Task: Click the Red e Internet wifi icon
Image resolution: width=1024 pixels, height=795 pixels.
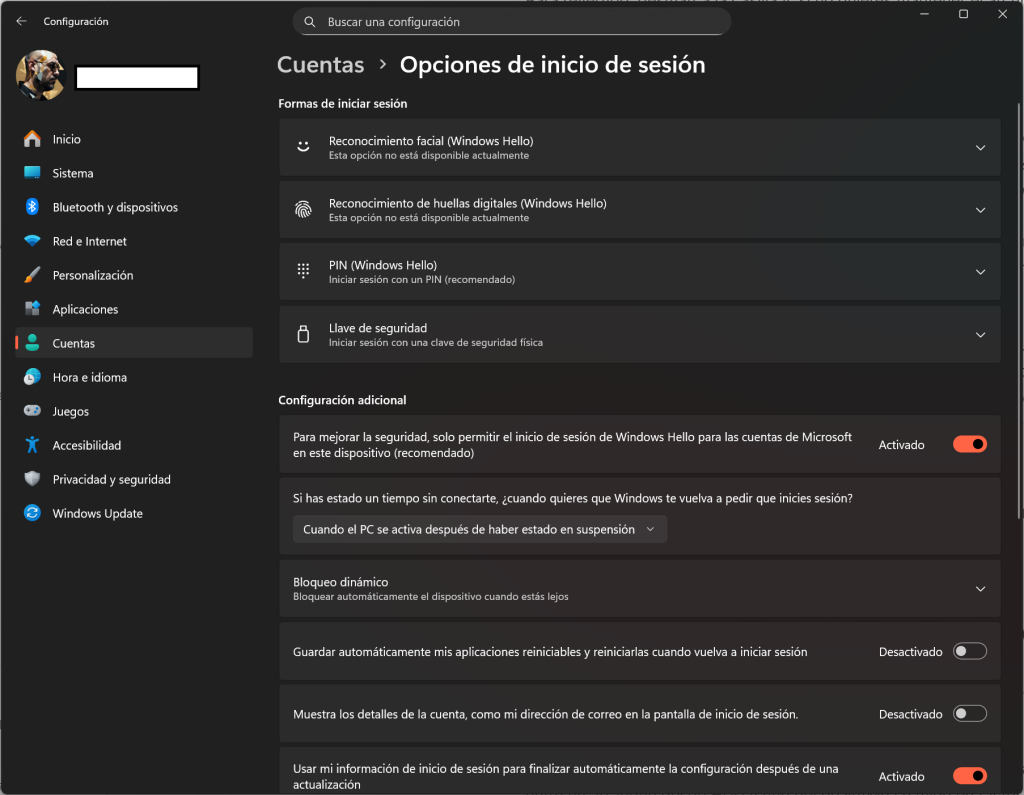Action: (x=32, y=241)
